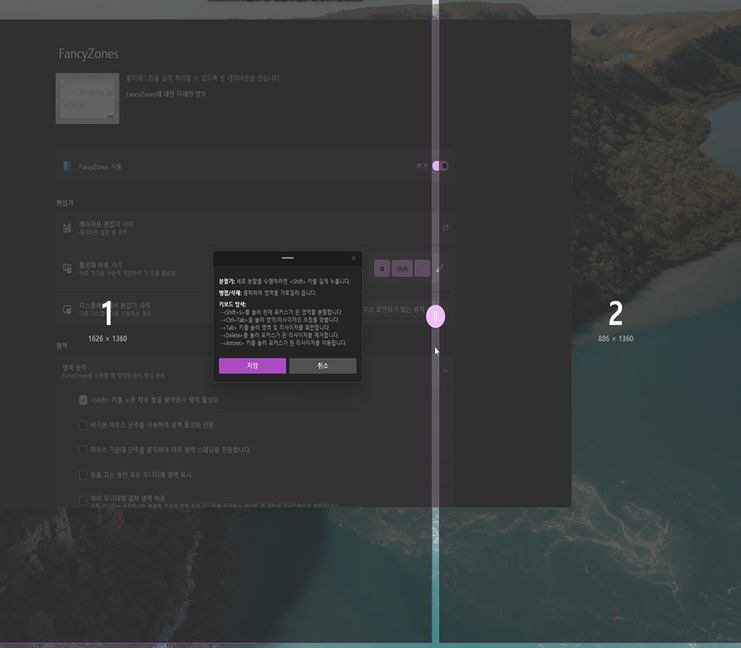Click the Shift key button in the shortcut row
The image size is (741, 648).
coord(402,268)
